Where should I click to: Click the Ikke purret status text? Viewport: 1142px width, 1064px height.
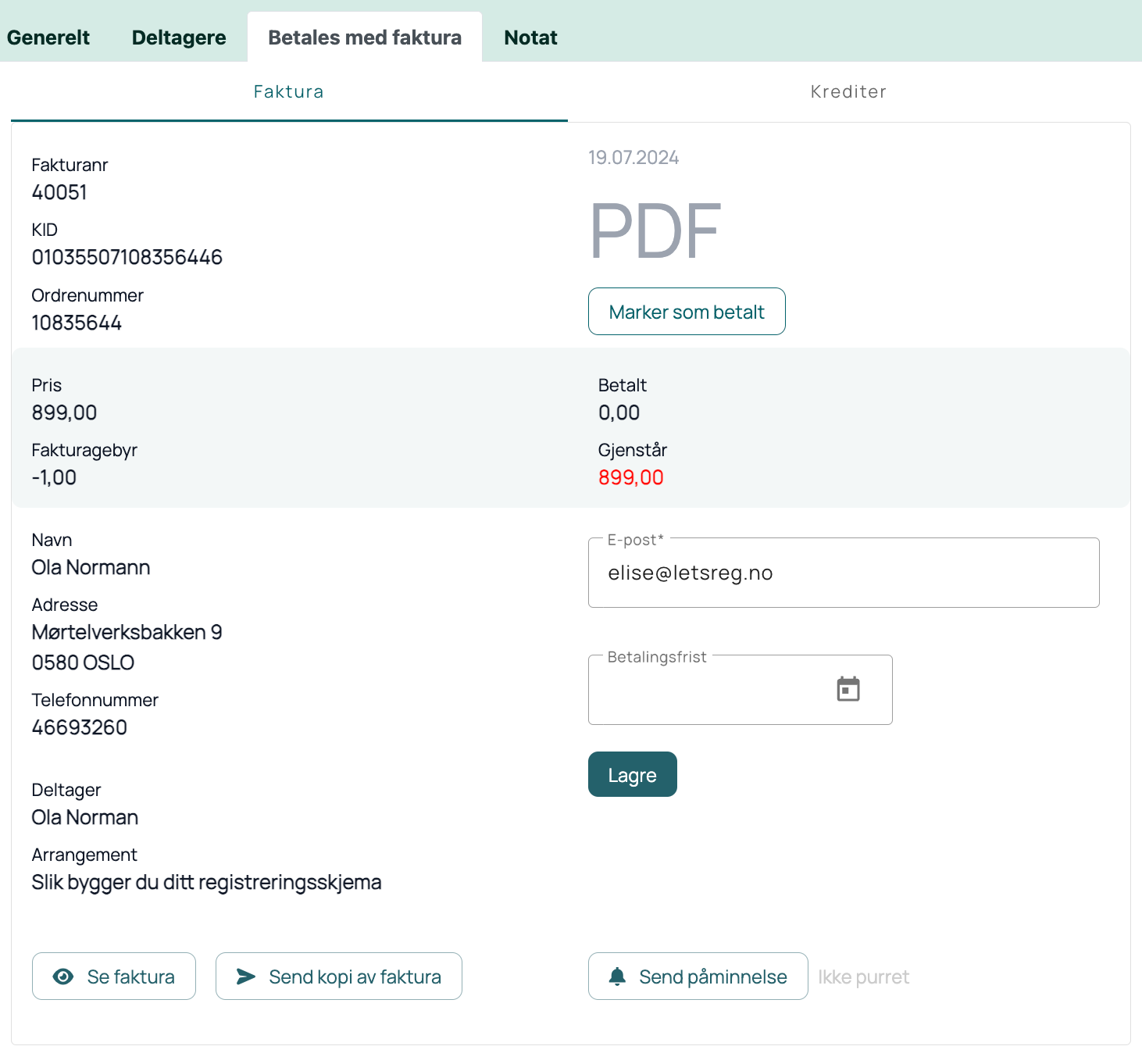863,977
